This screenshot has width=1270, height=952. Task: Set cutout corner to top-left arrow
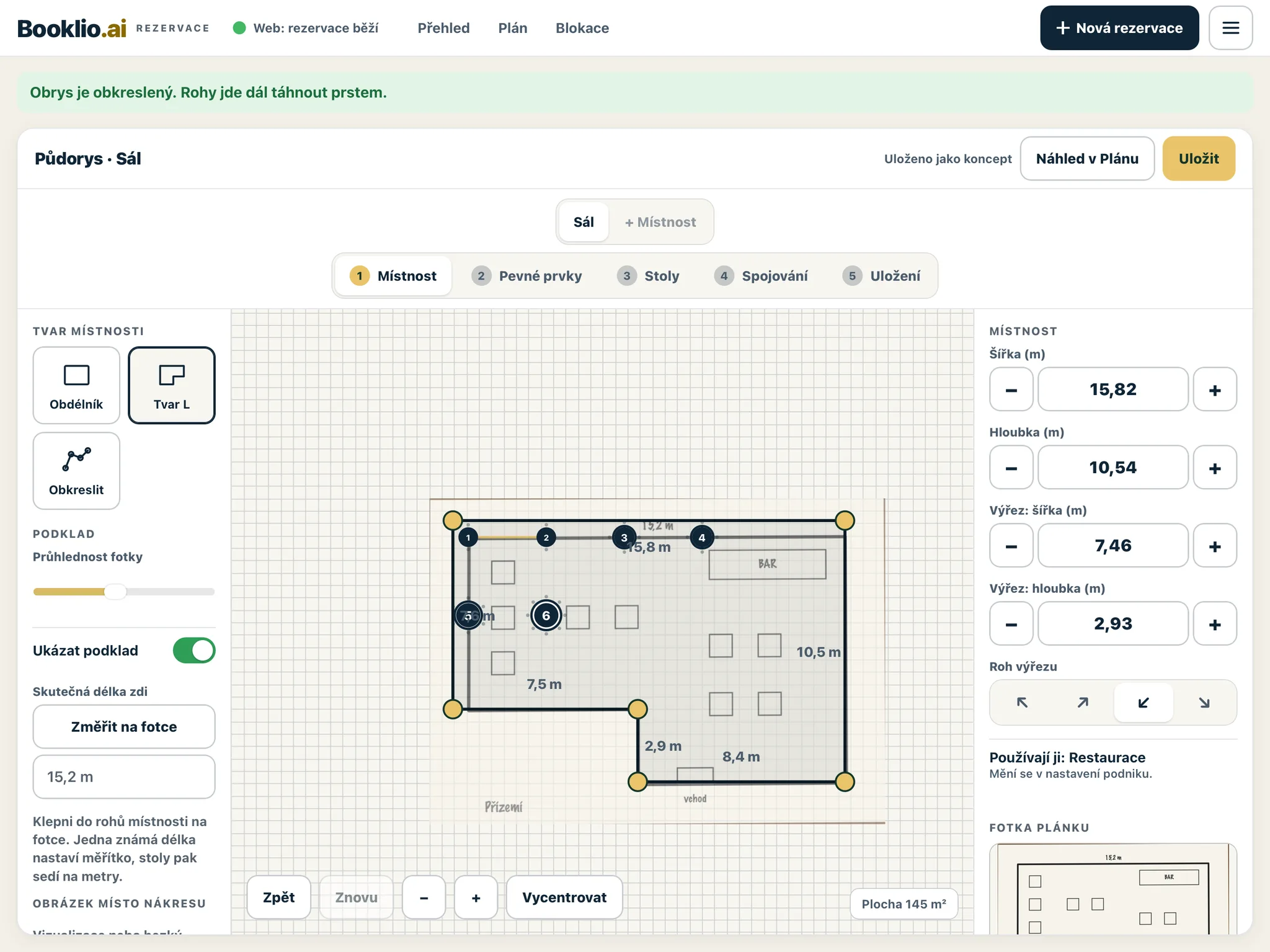tap(1022, 702)
